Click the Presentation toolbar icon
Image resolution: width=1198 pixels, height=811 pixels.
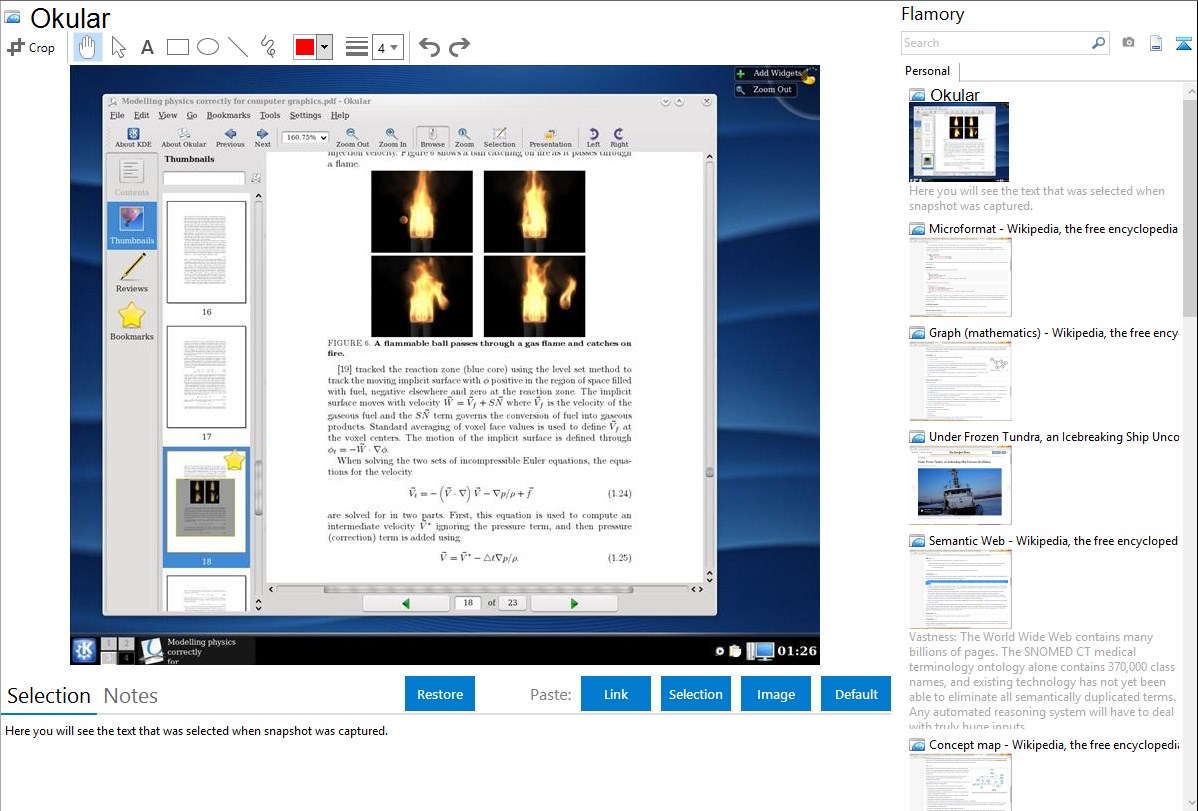[x=550, y=138]
